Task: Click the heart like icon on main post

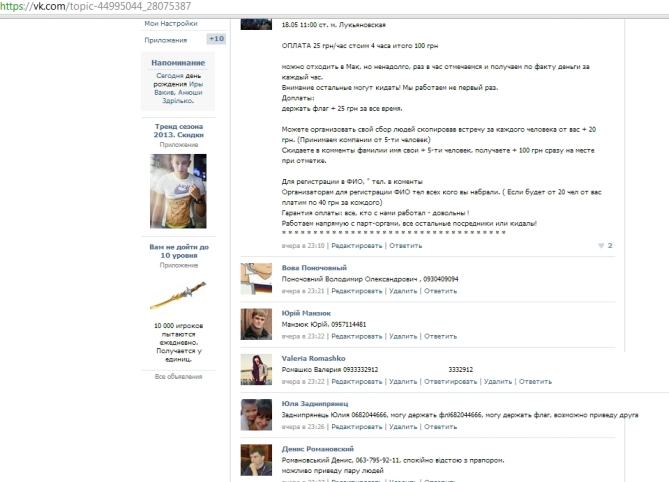Action: click(600, 245)
